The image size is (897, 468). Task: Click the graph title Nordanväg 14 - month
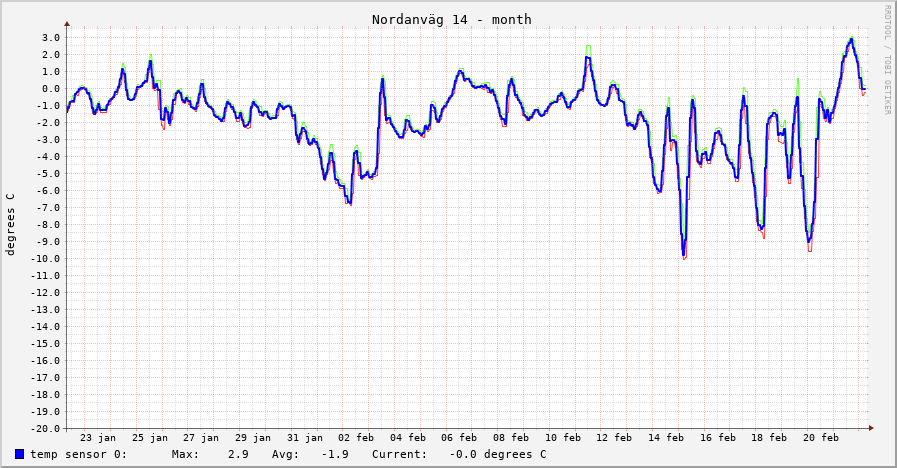click(x=451, y=19)
